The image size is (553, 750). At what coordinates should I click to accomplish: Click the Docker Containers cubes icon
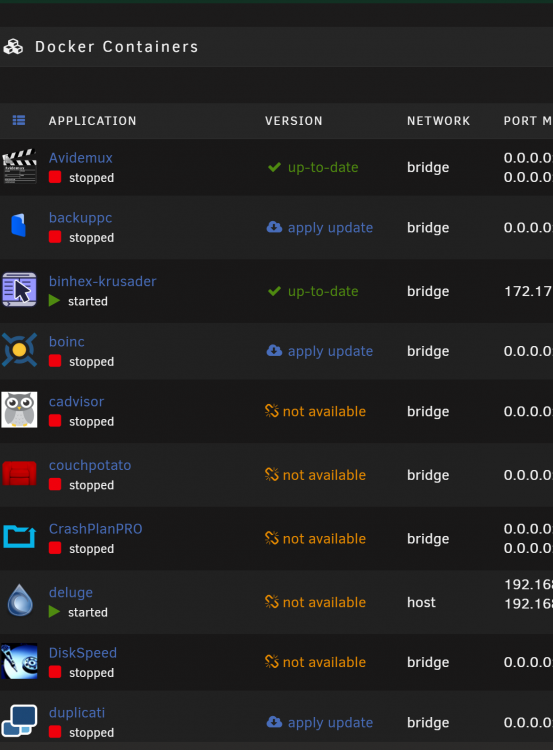[x=13, y=47]
